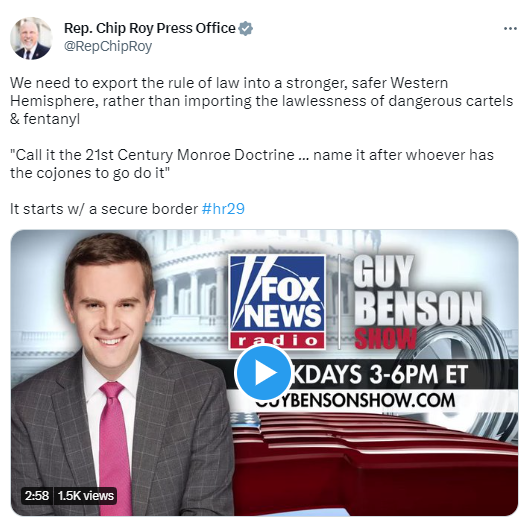The width and height of the screenshot is (519, 520).
Task: Click the host's pink tie in the thumbnail
Action: [x=114, y=443]
